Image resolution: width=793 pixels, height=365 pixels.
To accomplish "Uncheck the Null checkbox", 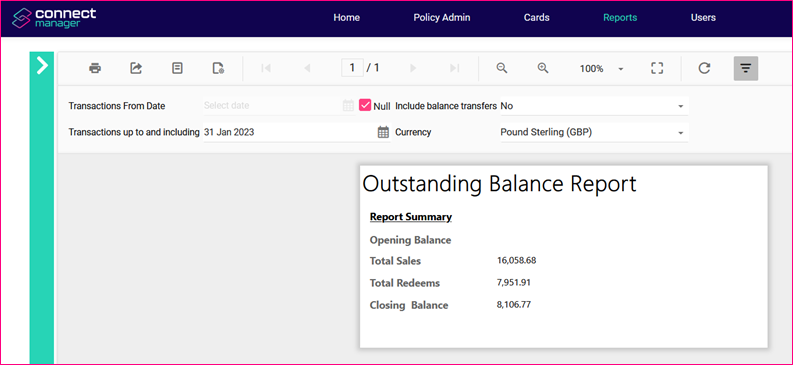I will tap(365, 105).
